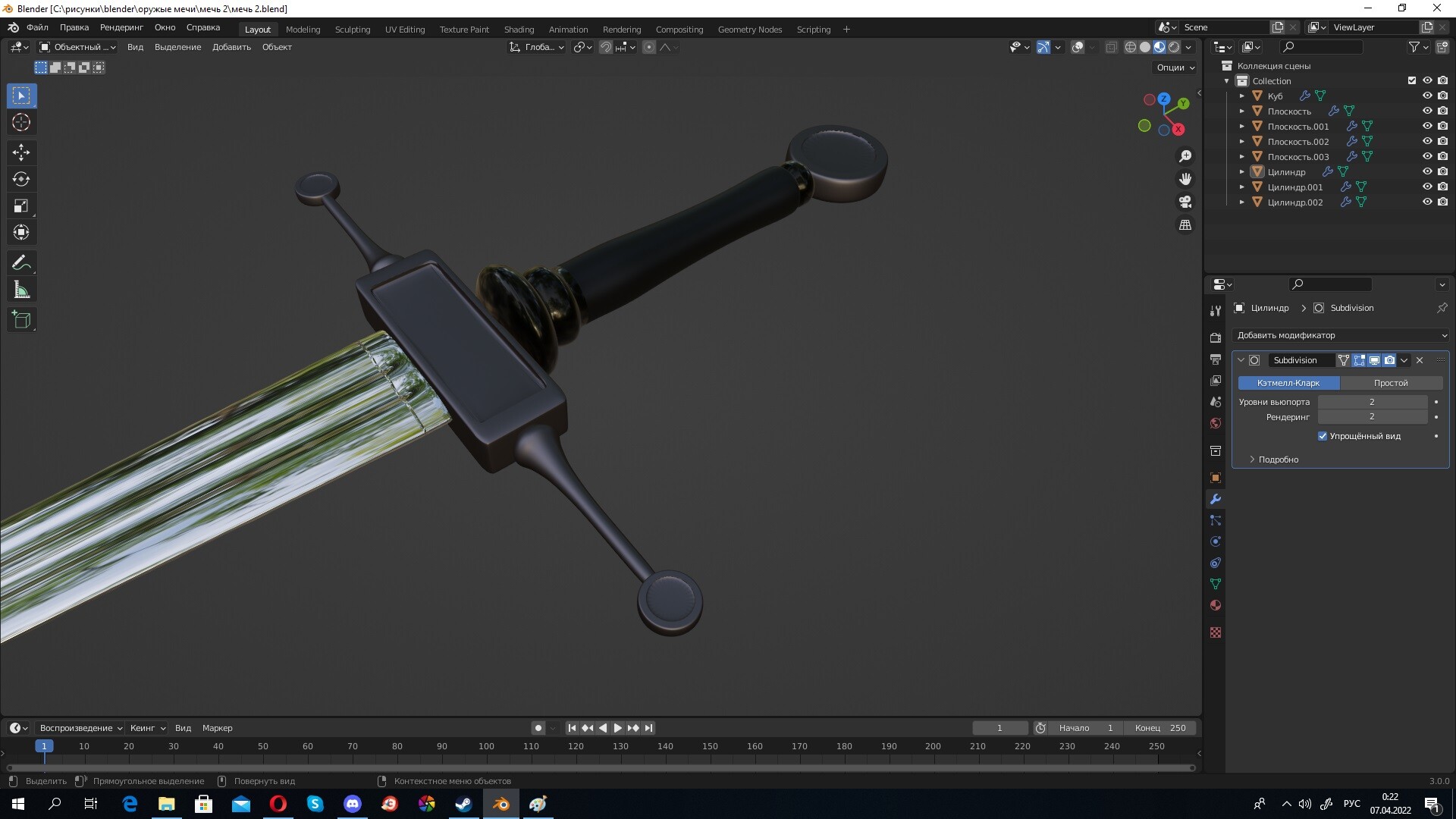The image size is (1456, 819).
Task: Select the Measure tool
Action: (20, 288)
